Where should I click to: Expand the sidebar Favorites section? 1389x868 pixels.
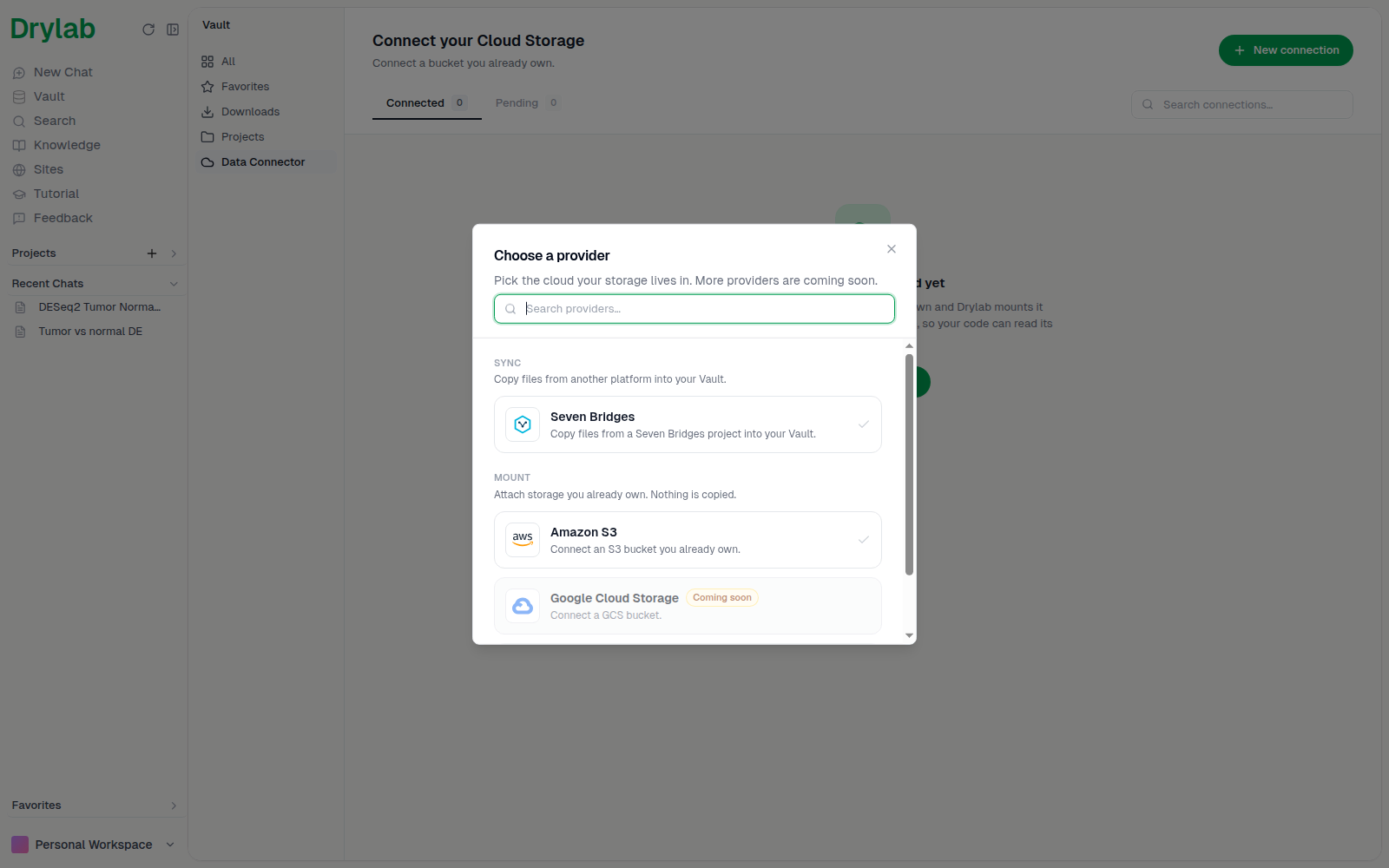tap(174, 806)
